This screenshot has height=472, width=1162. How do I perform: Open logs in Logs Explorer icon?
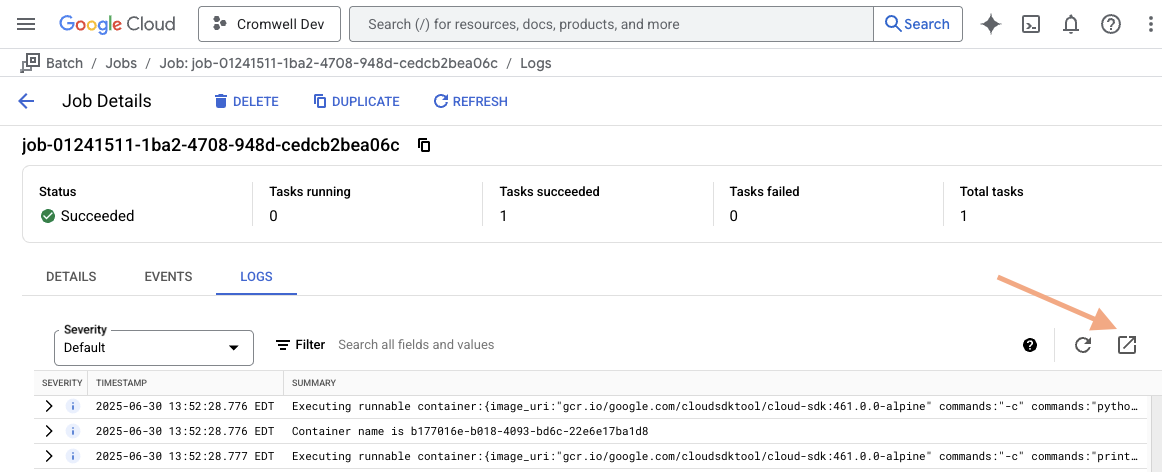pyautogui.click(x=1126, y=345)
